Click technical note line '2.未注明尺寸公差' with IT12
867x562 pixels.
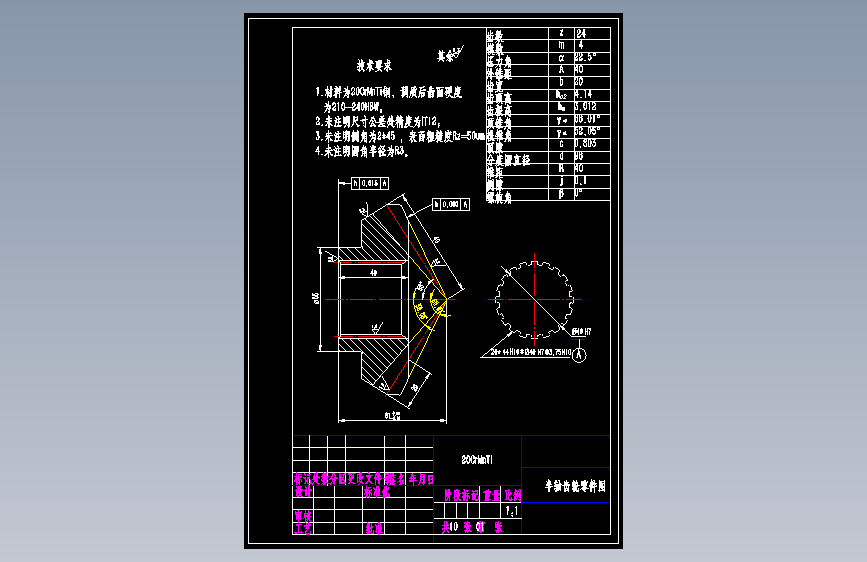coord(378,122)
